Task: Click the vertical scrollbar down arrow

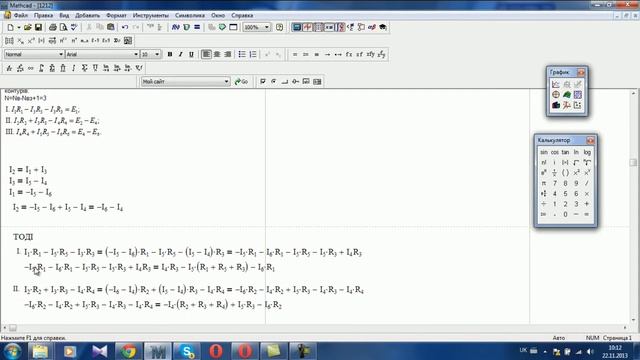Action: [x=633, y=320]
